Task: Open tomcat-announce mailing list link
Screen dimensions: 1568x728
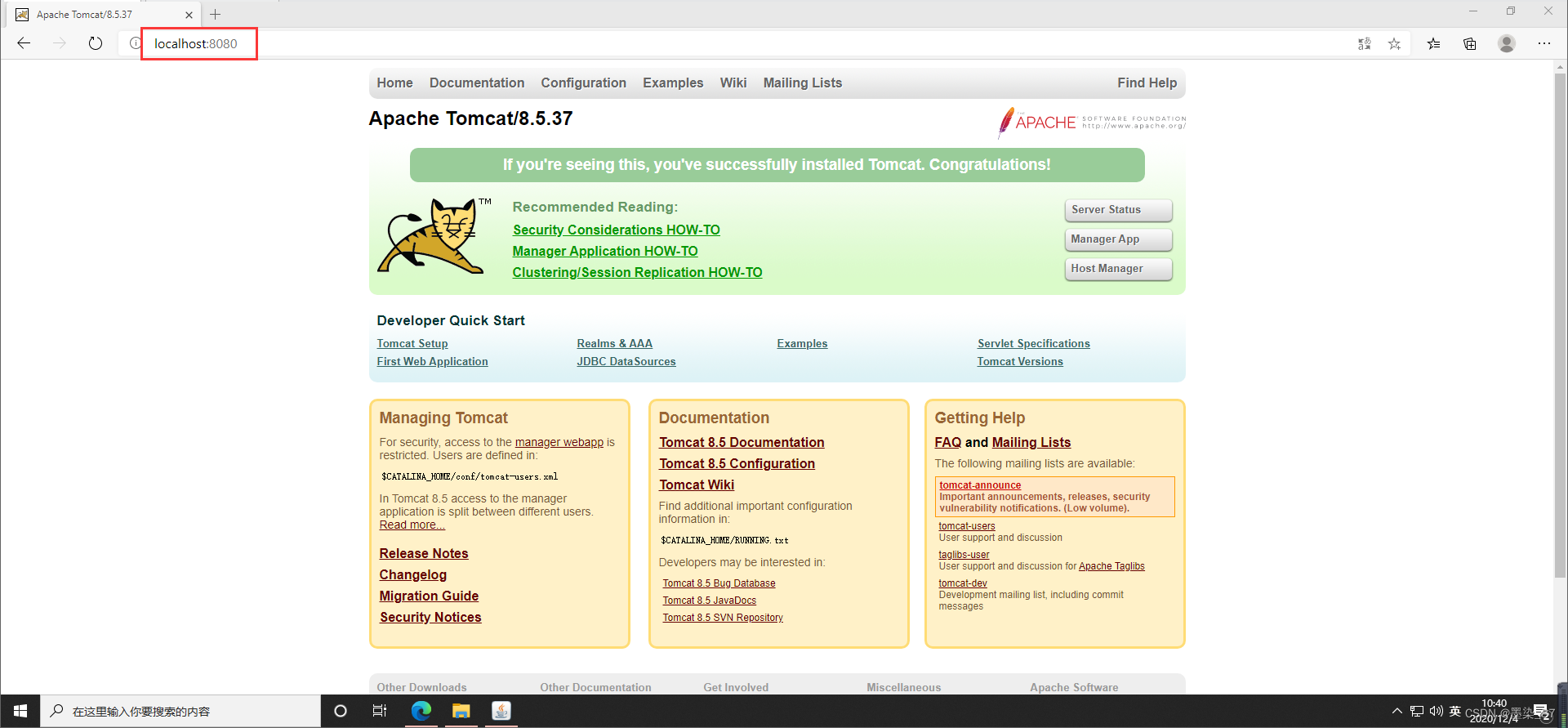Action: pyautogui.click(x=981, y=485)
